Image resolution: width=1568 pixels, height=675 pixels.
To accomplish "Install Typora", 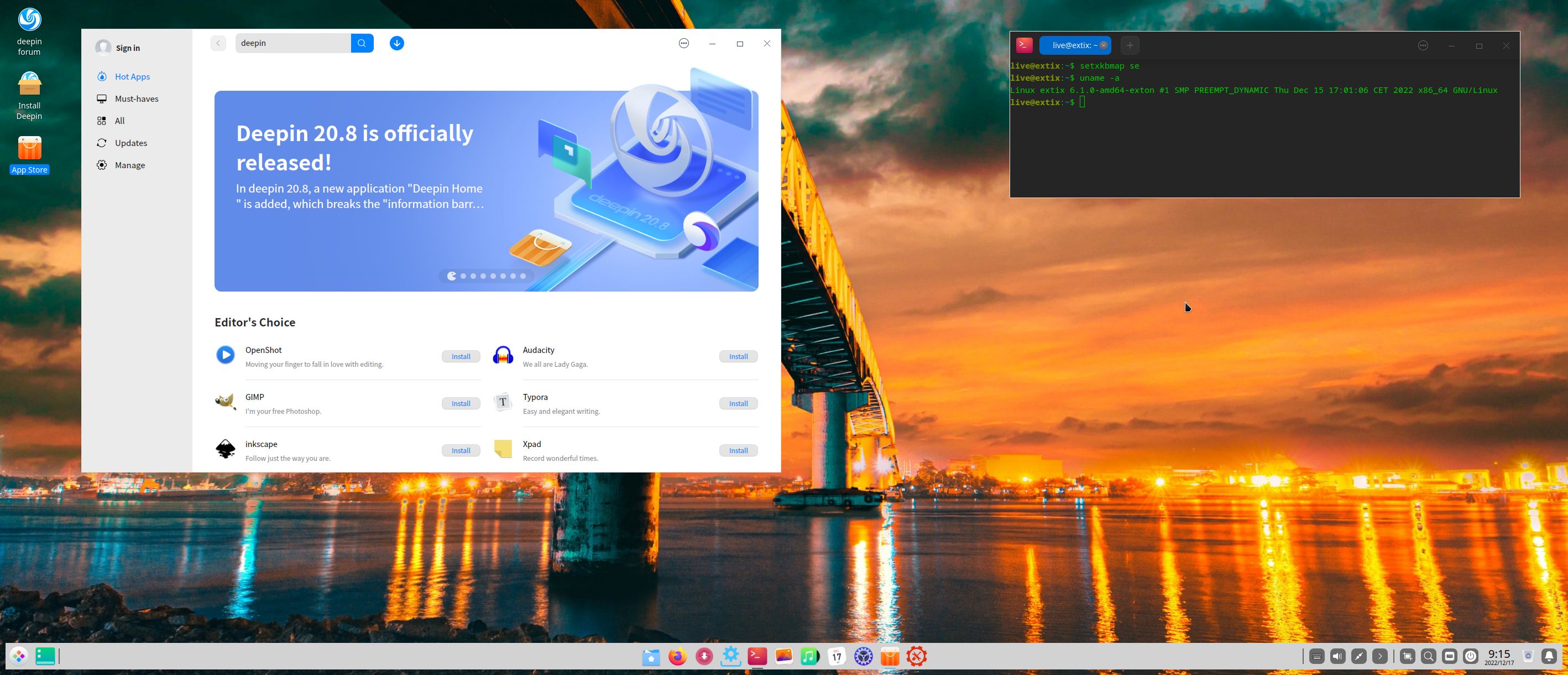I will pyautogui.click(x=738, y=403).
